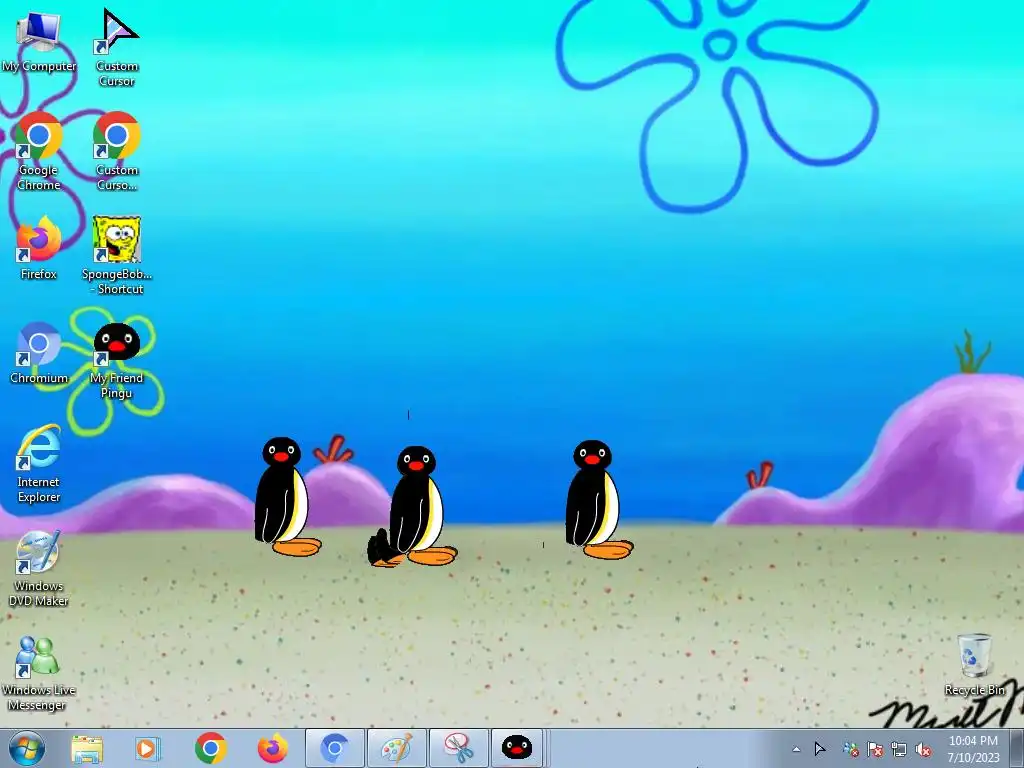Select the Windows DVD Maker desktop icon
The width and height of the screenshot is (1024, 768).
coord(39,568)
